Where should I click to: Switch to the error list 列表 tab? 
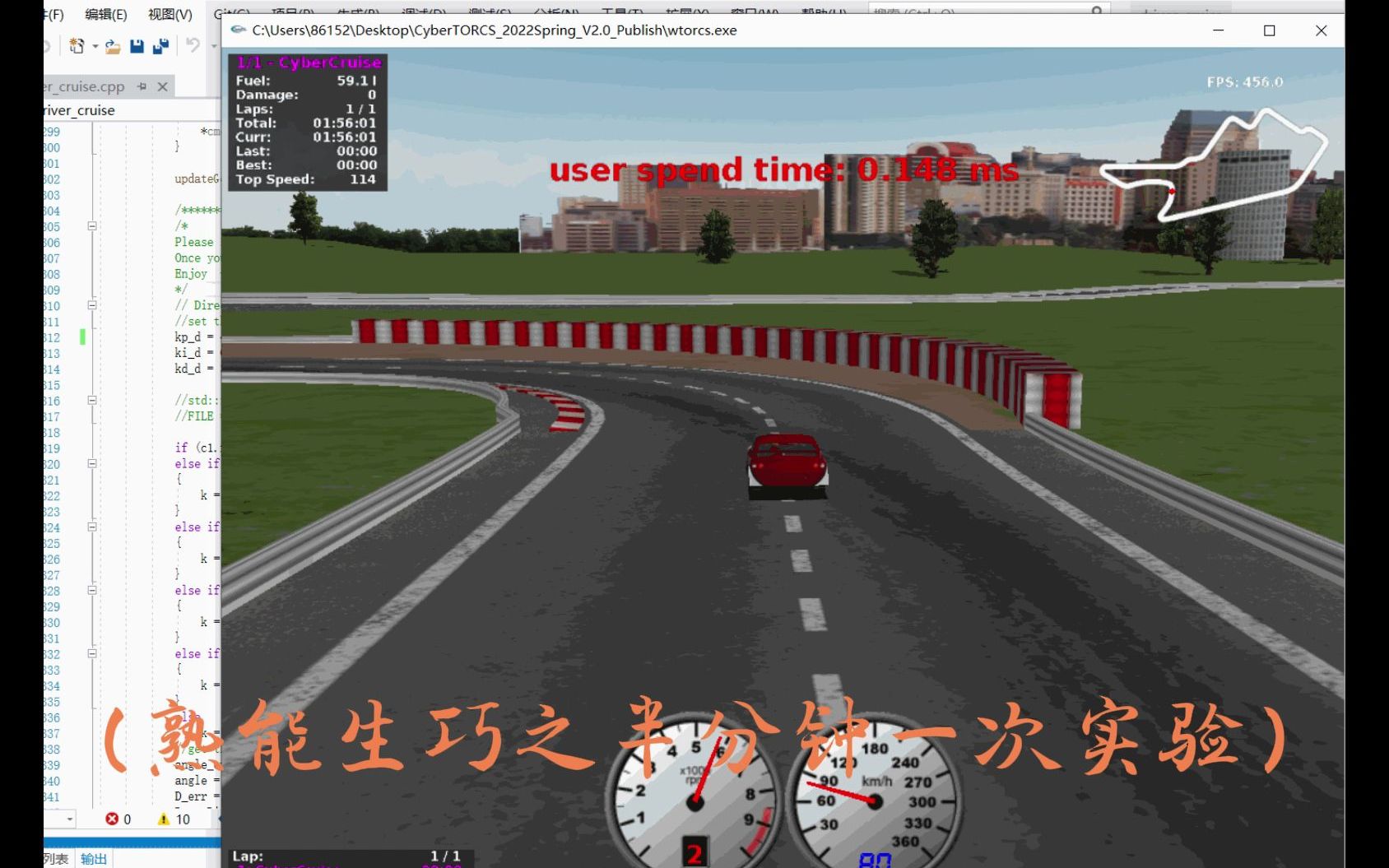click(x=56, y=859)
